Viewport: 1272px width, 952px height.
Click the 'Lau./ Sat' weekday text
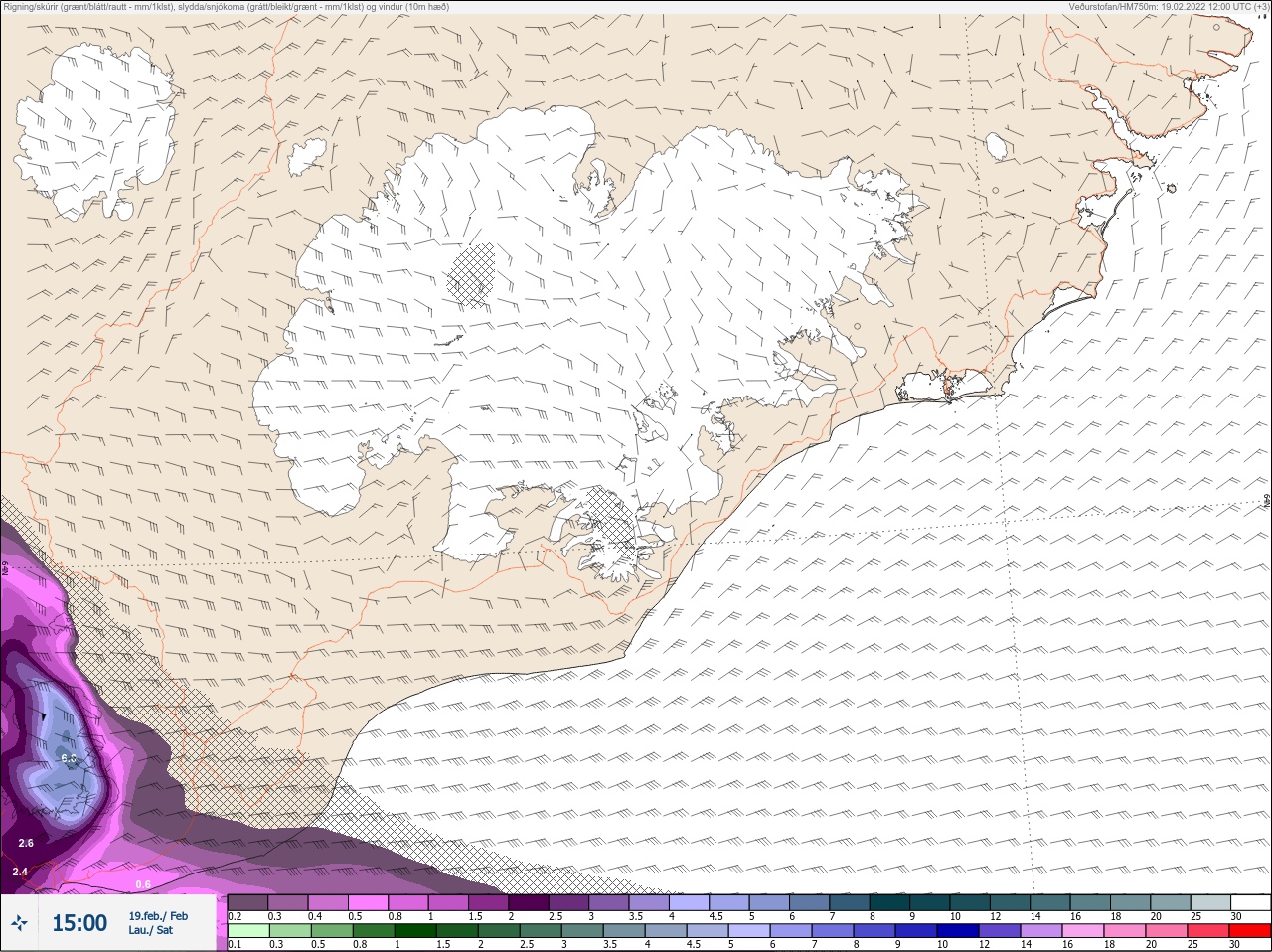[150, 930]
